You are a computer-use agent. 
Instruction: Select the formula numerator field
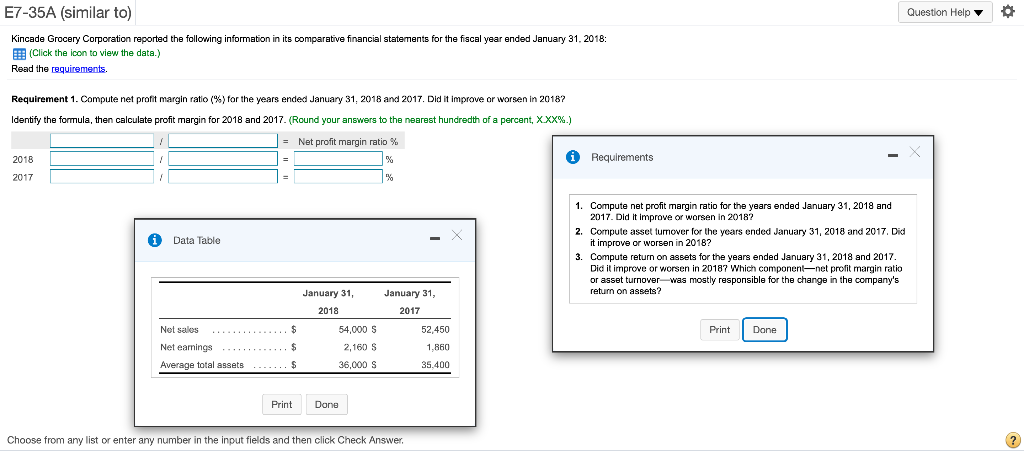click(x=102, y=141)
